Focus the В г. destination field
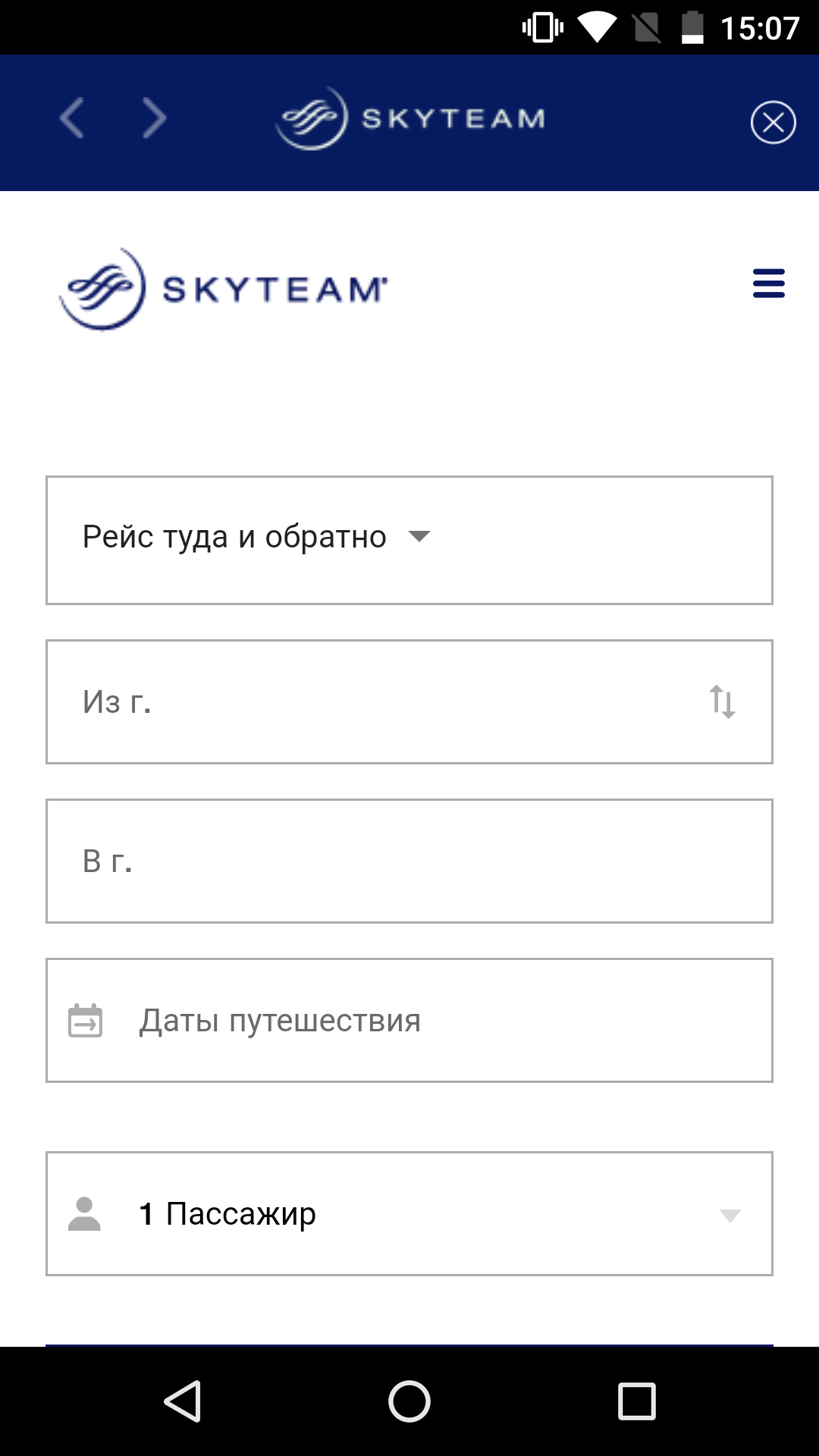 coord(409,861)
